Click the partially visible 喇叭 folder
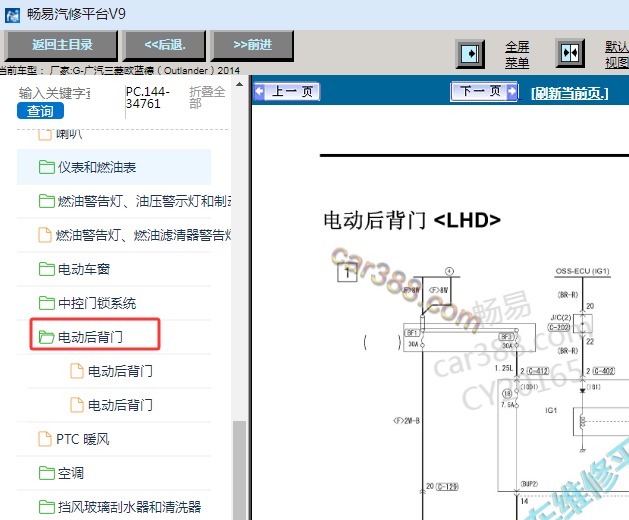 click(60, 134)
